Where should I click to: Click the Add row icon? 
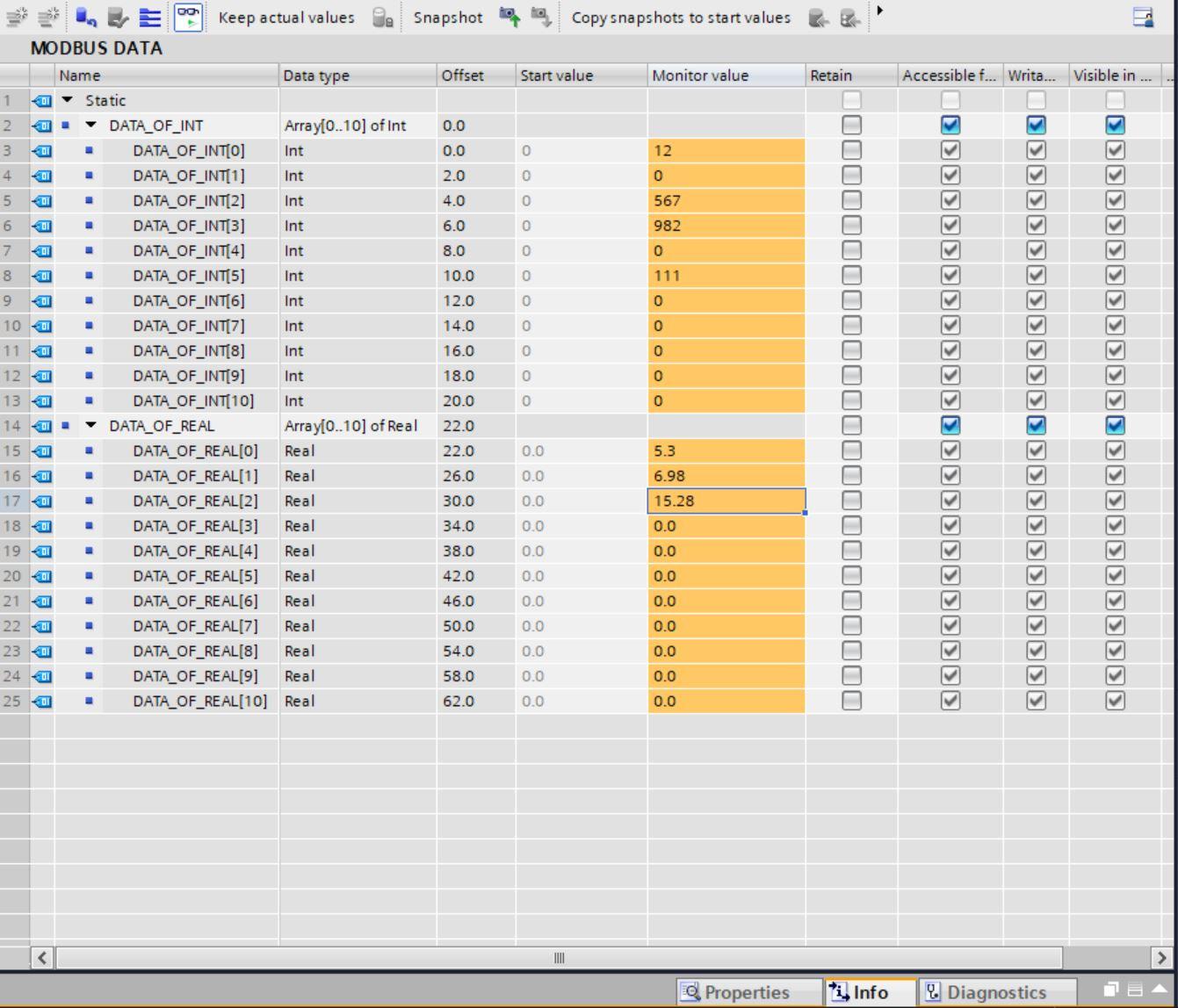(50, 17)
